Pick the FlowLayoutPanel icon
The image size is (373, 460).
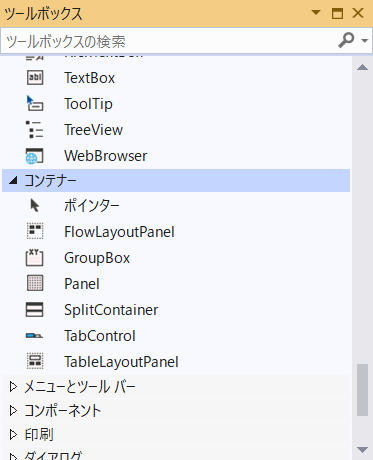[35, 231]
